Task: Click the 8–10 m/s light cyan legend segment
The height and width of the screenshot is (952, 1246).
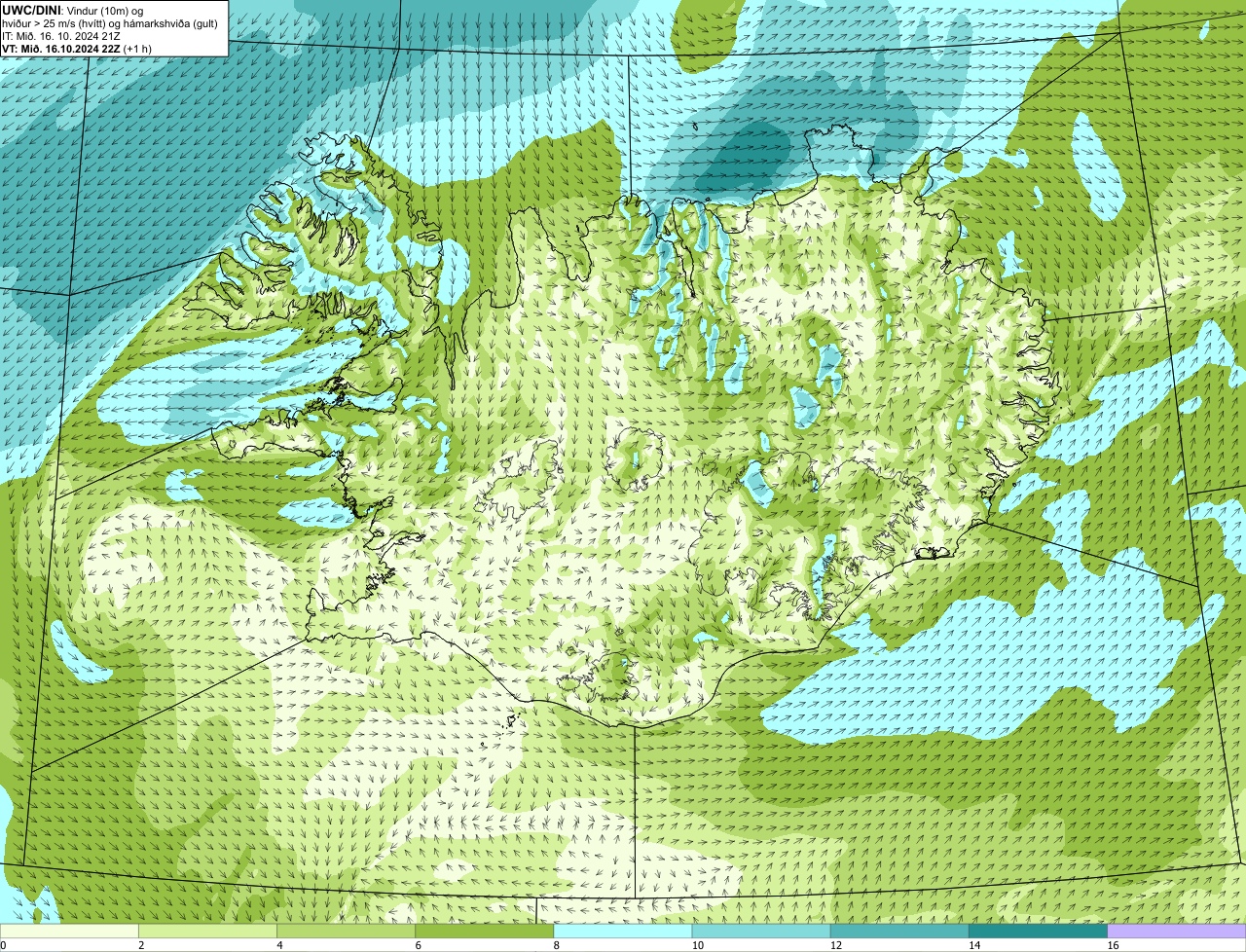Action: coord(623,932)
